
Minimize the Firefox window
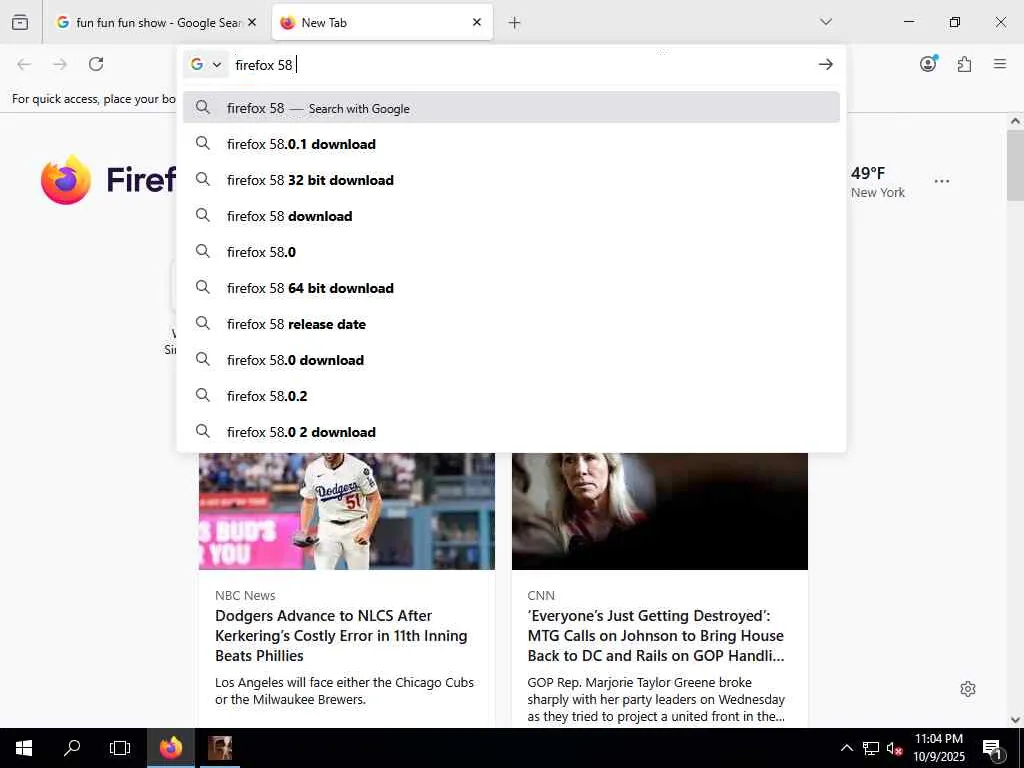(908, 22)
